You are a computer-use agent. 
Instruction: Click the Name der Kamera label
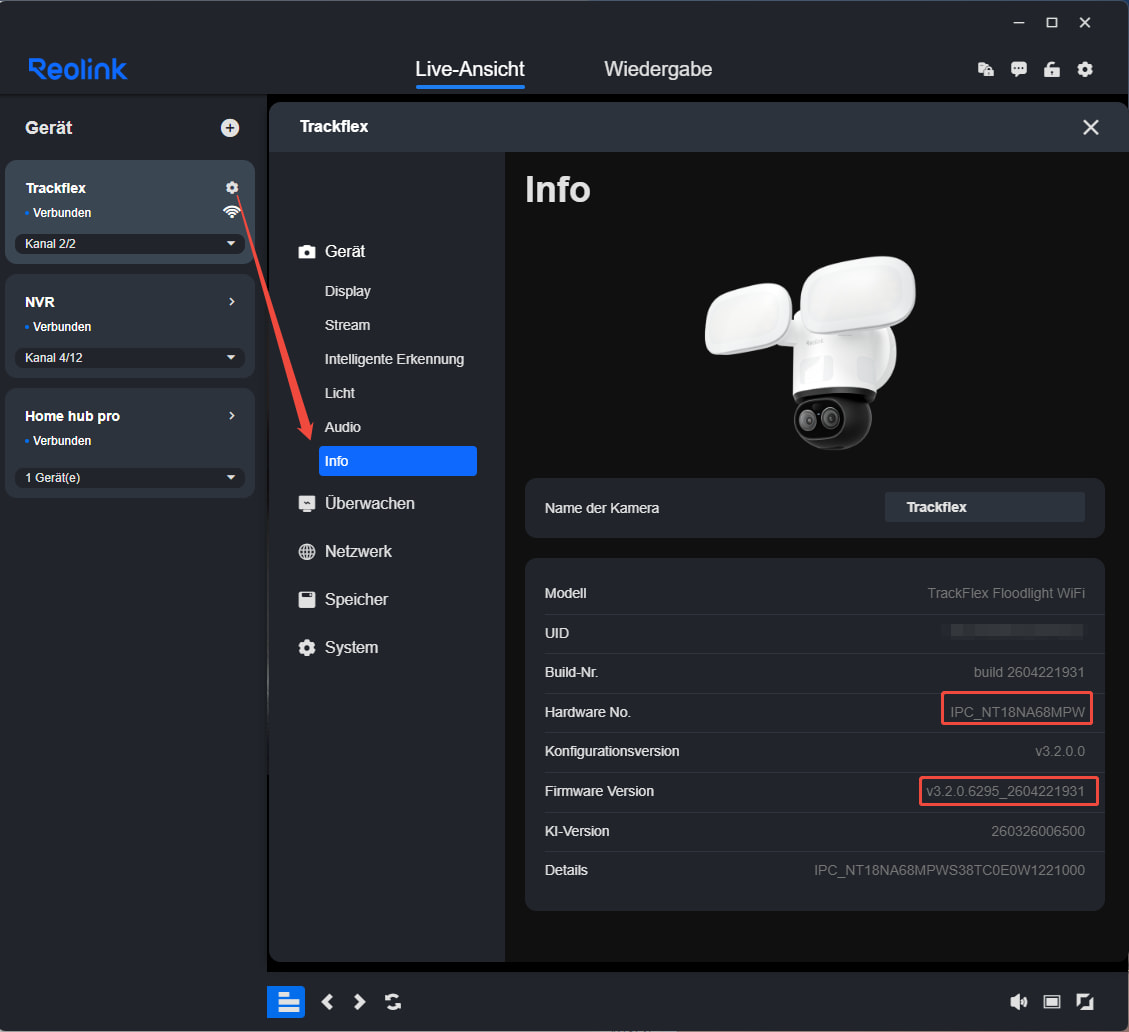pos(602,508)
